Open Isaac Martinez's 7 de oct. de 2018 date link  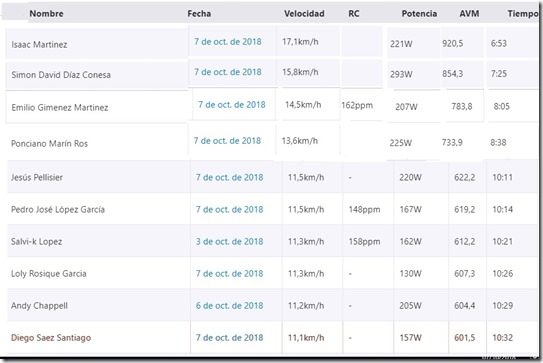point(228,42)
